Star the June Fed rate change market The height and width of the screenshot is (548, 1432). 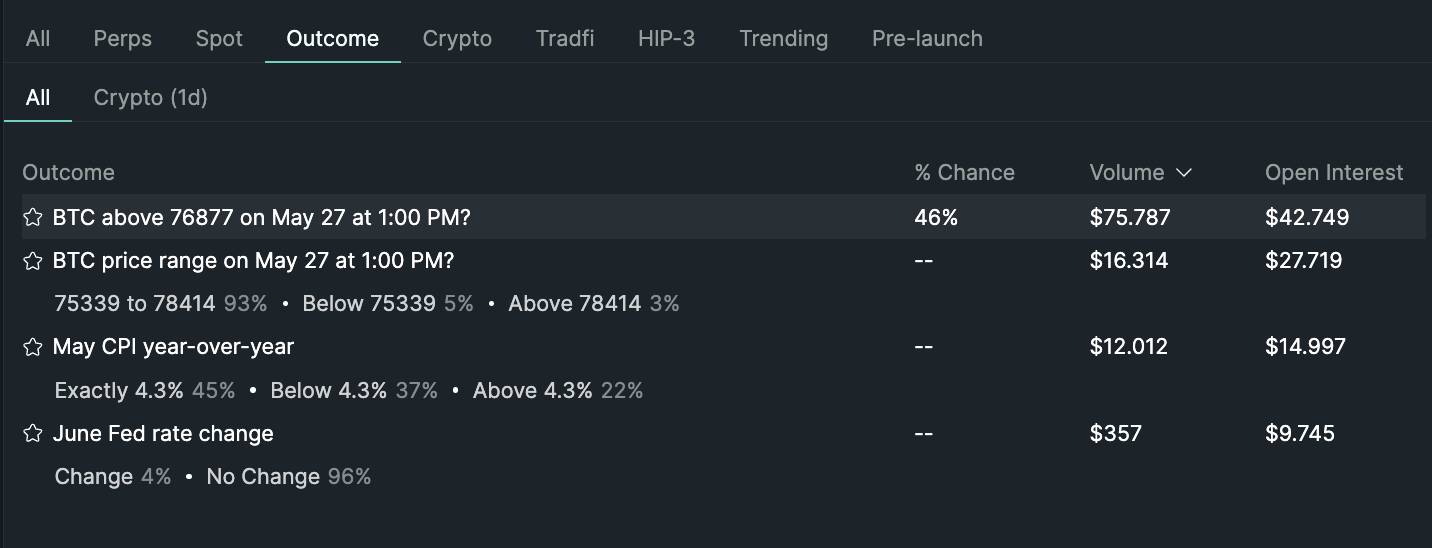[x=33, y=433]
